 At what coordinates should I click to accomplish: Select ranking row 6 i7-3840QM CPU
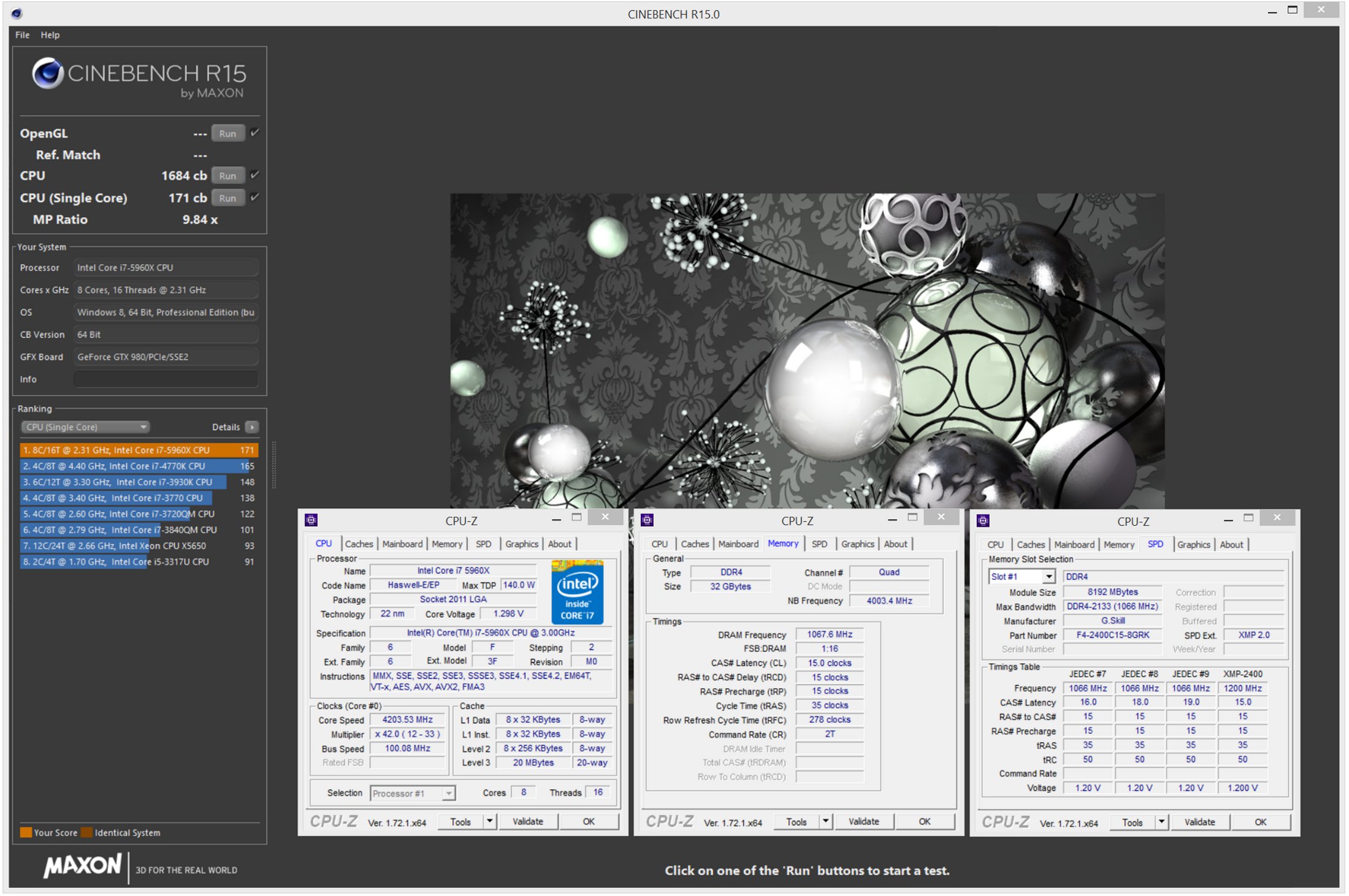click(x=139, y=530)
